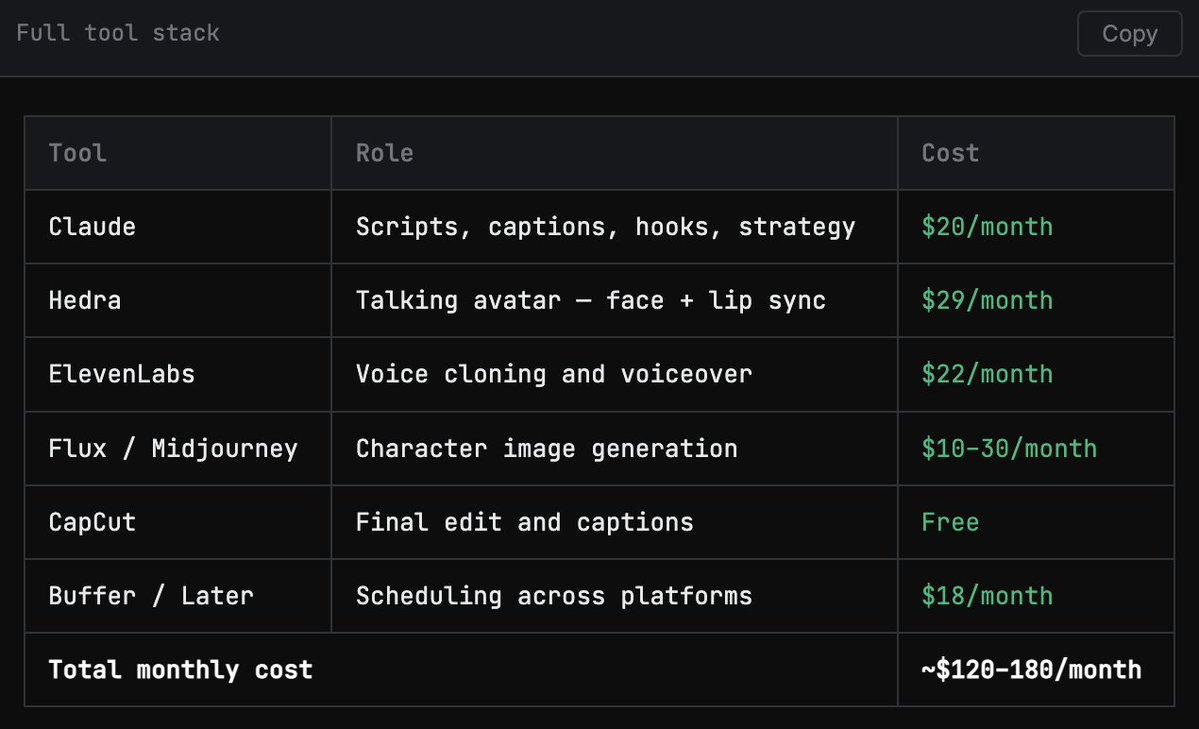Click 'Character image generation' text
Screen dimensions: 1199x729
pyautogui.click(x=547, y=448)
